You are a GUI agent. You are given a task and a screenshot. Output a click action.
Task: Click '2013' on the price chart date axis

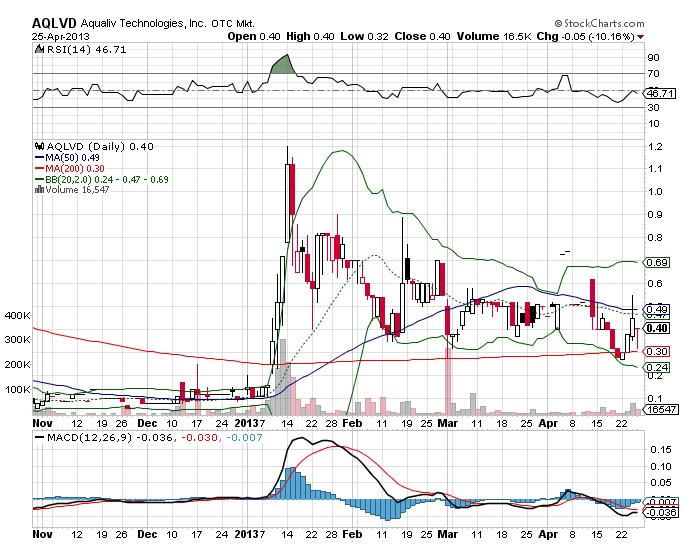(x=246, y=423)
